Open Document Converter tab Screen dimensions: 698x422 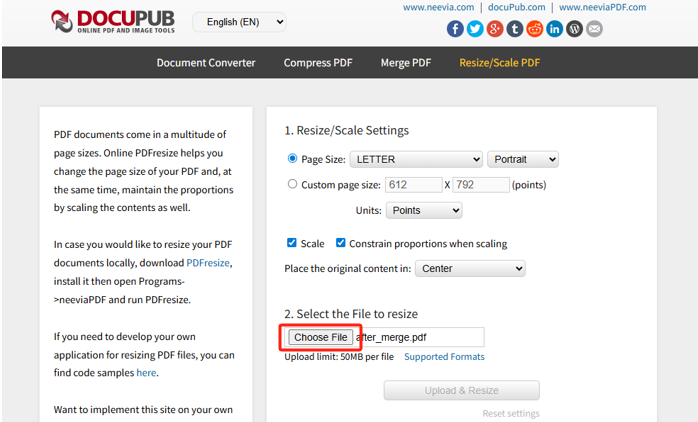coord(206,63)
